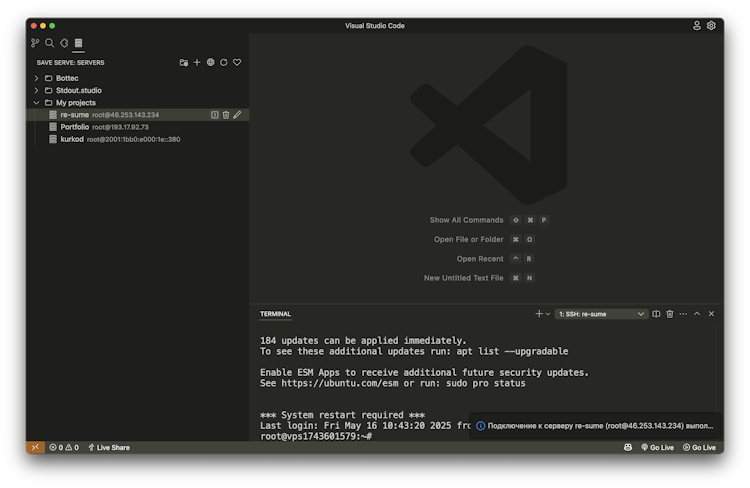Open the Accounts icon in title bar
Image resolution: width=750 pixels, height=488 pixels.
tap(697, 26)
